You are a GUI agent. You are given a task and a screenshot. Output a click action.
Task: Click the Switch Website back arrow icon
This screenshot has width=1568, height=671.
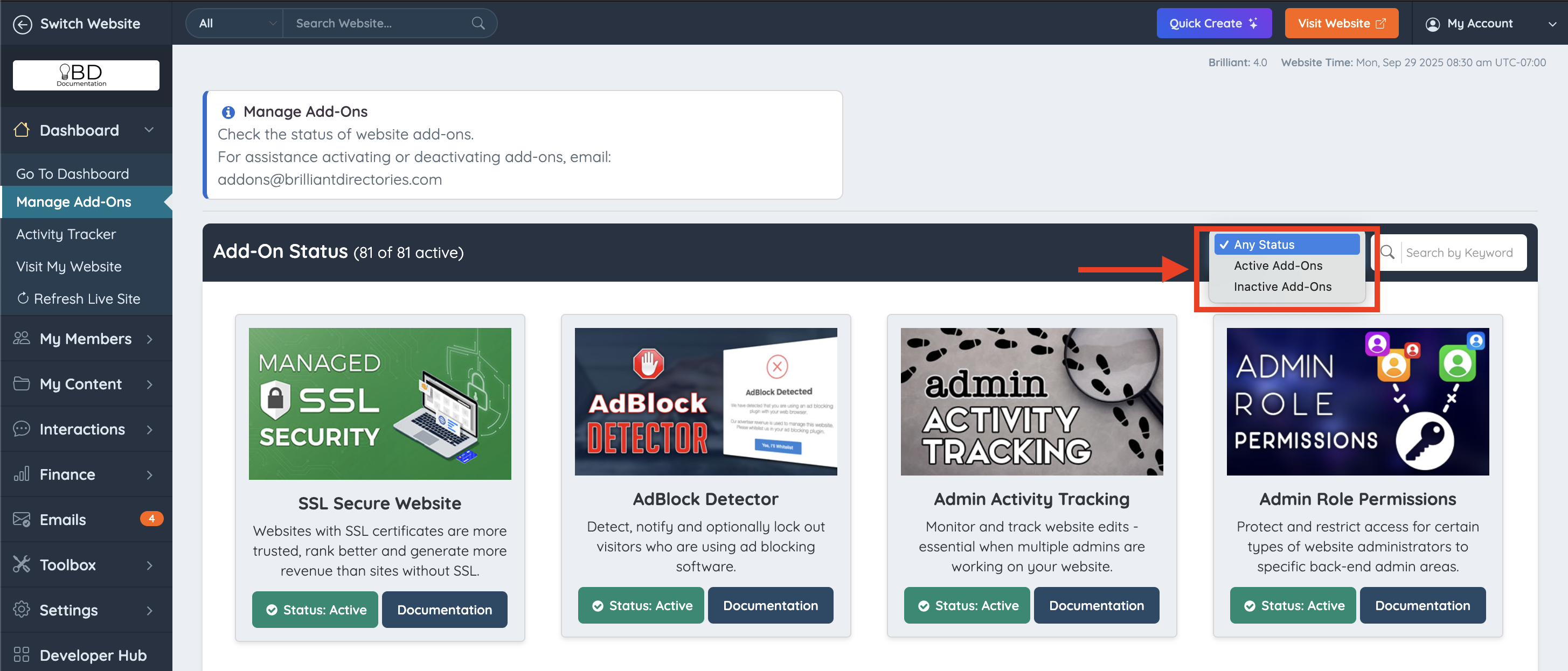coord(23,24)
